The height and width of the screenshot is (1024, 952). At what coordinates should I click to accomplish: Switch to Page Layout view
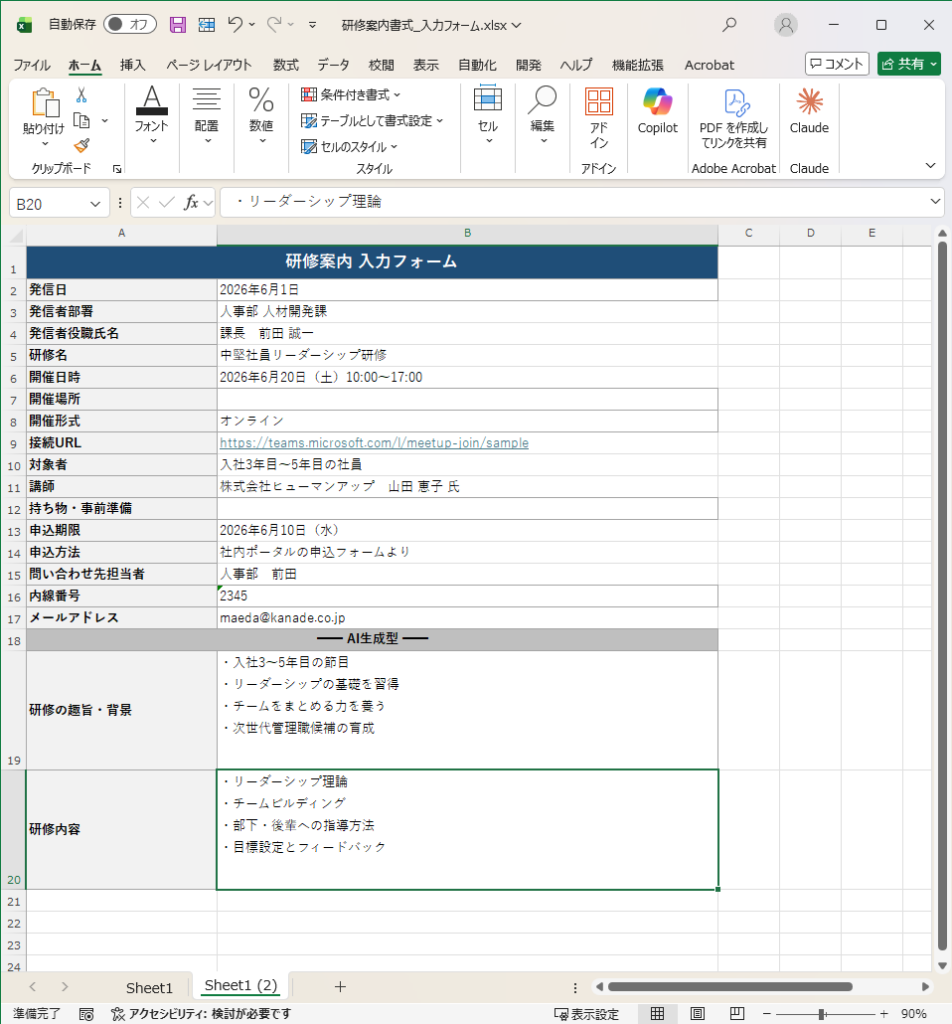click(697, 1014)
